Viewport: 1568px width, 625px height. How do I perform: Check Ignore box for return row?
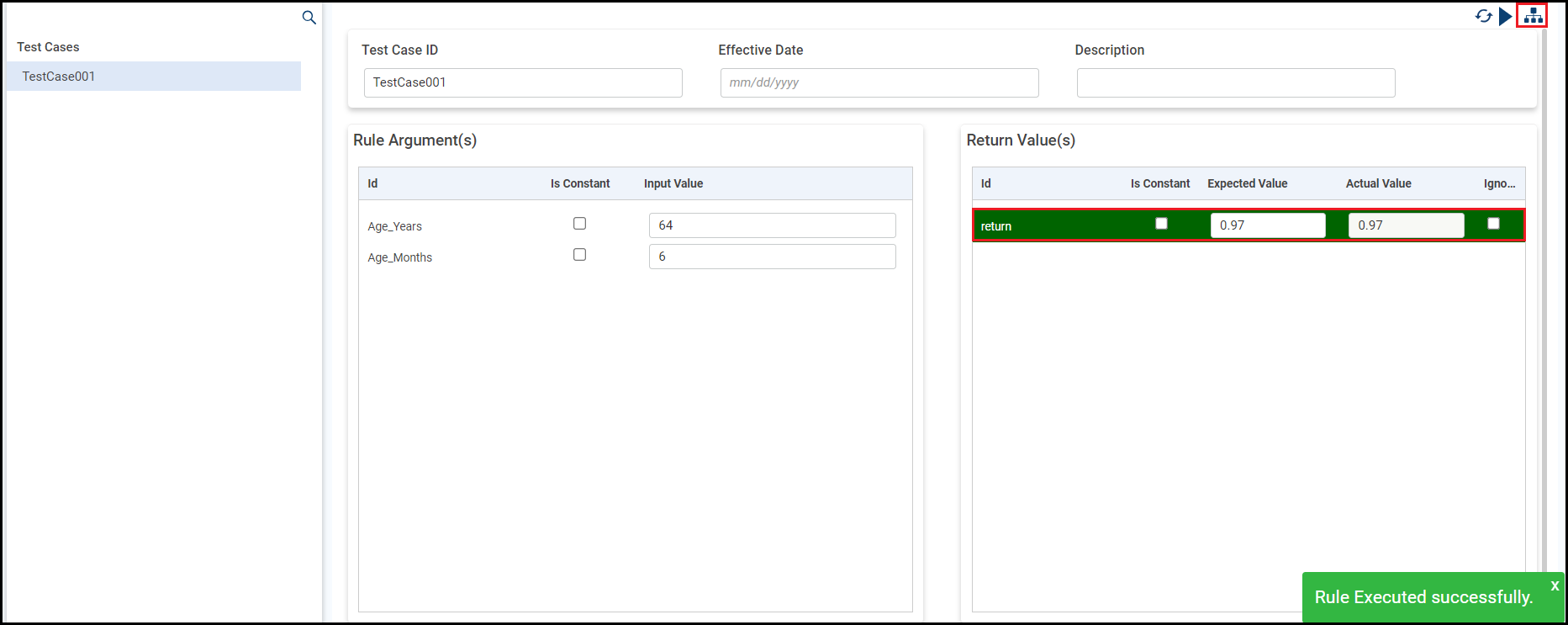point(1493,224)
